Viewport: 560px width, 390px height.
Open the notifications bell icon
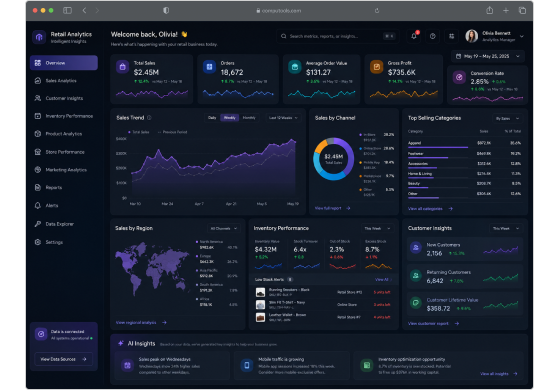tap(414, 36)
